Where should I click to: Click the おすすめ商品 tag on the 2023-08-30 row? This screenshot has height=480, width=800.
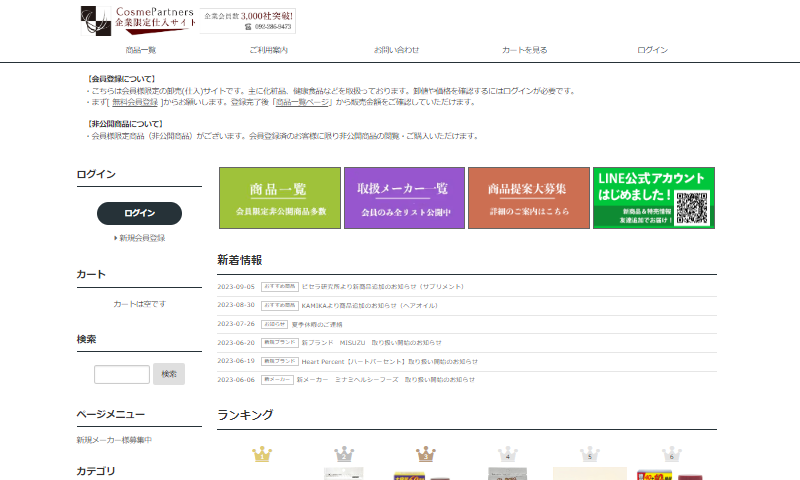tap(280, 306)
